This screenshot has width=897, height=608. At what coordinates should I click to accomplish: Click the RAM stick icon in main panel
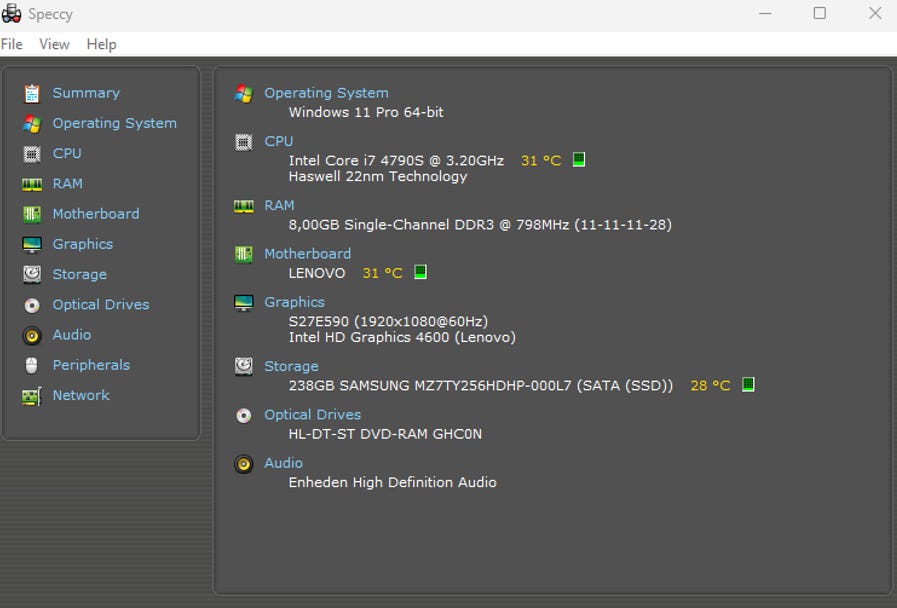click(244, 206)
